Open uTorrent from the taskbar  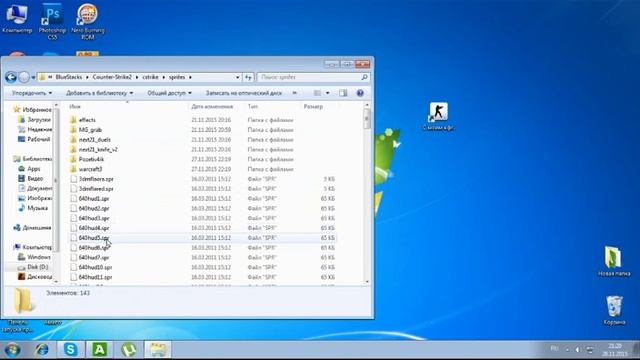pyautogui.click(x=129, y=350)
